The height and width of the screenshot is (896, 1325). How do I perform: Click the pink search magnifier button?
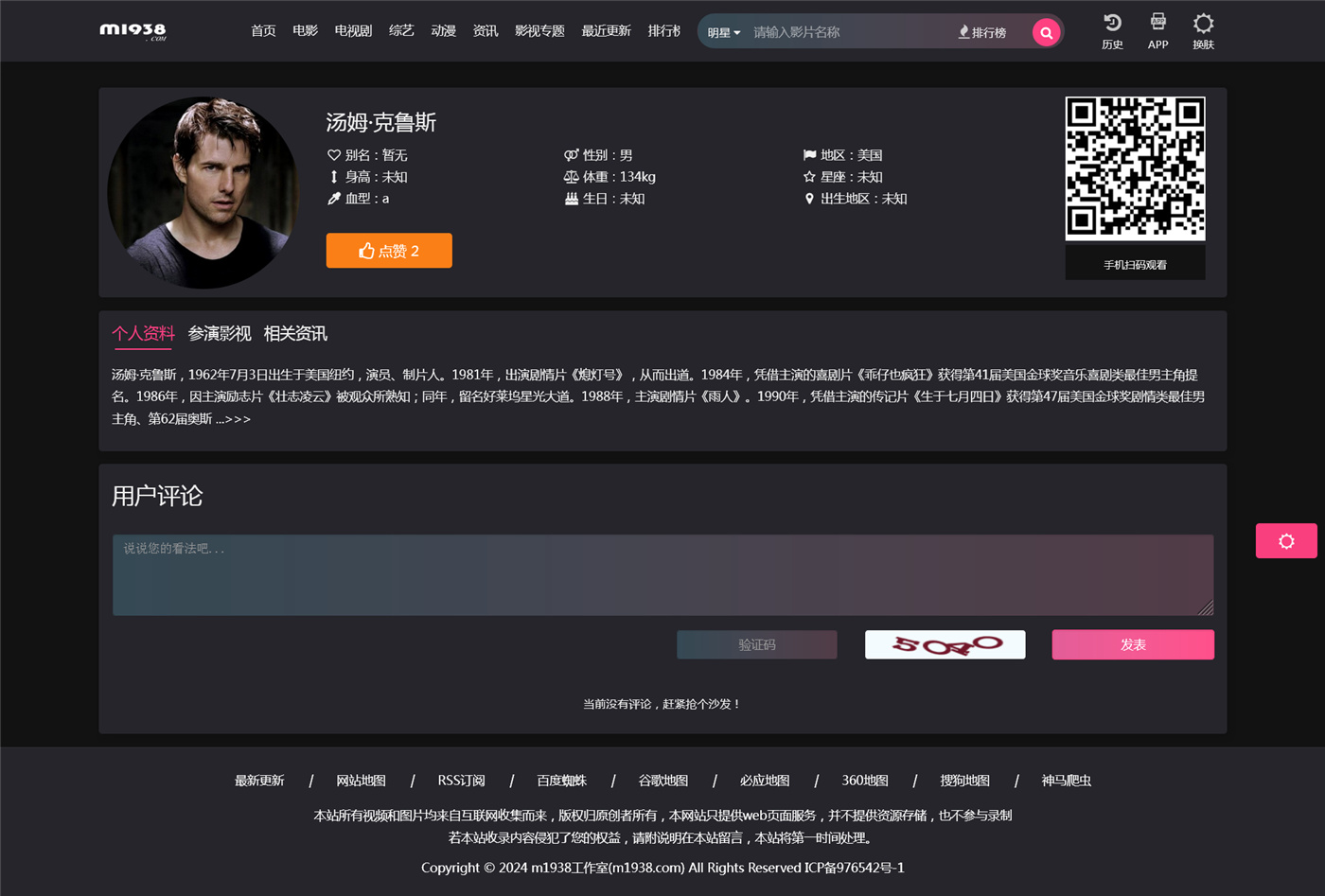1046,32
